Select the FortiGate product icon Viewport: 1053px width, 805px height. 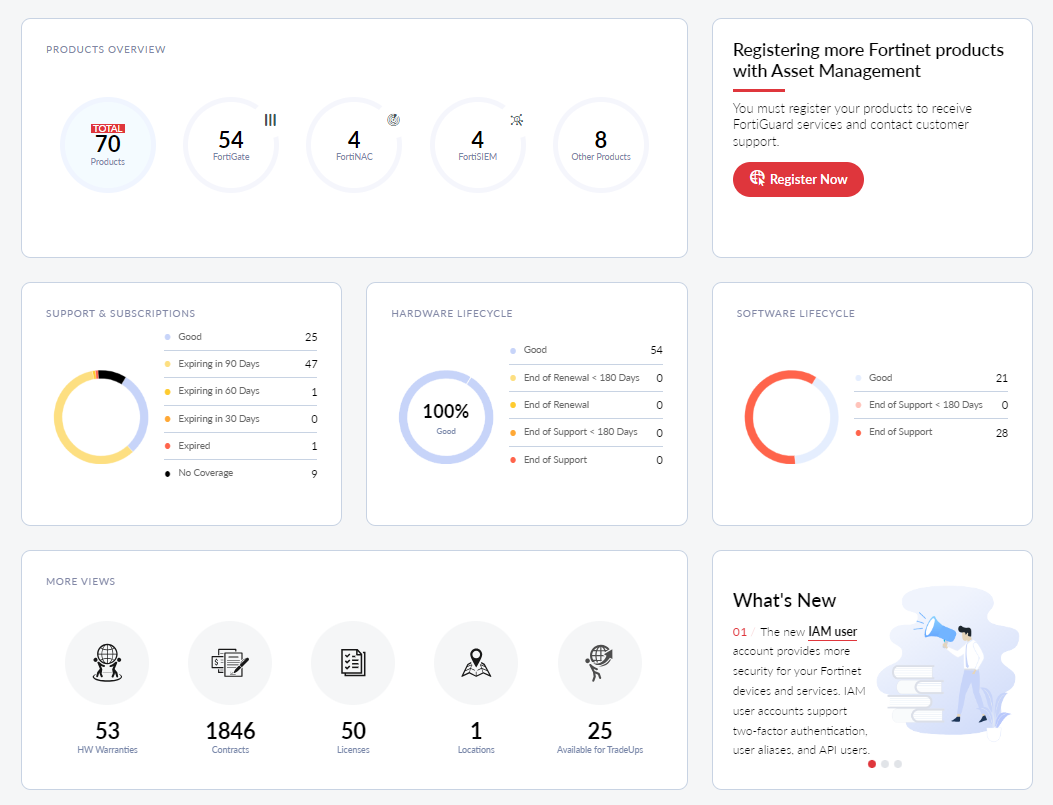(x=231, y=145)
